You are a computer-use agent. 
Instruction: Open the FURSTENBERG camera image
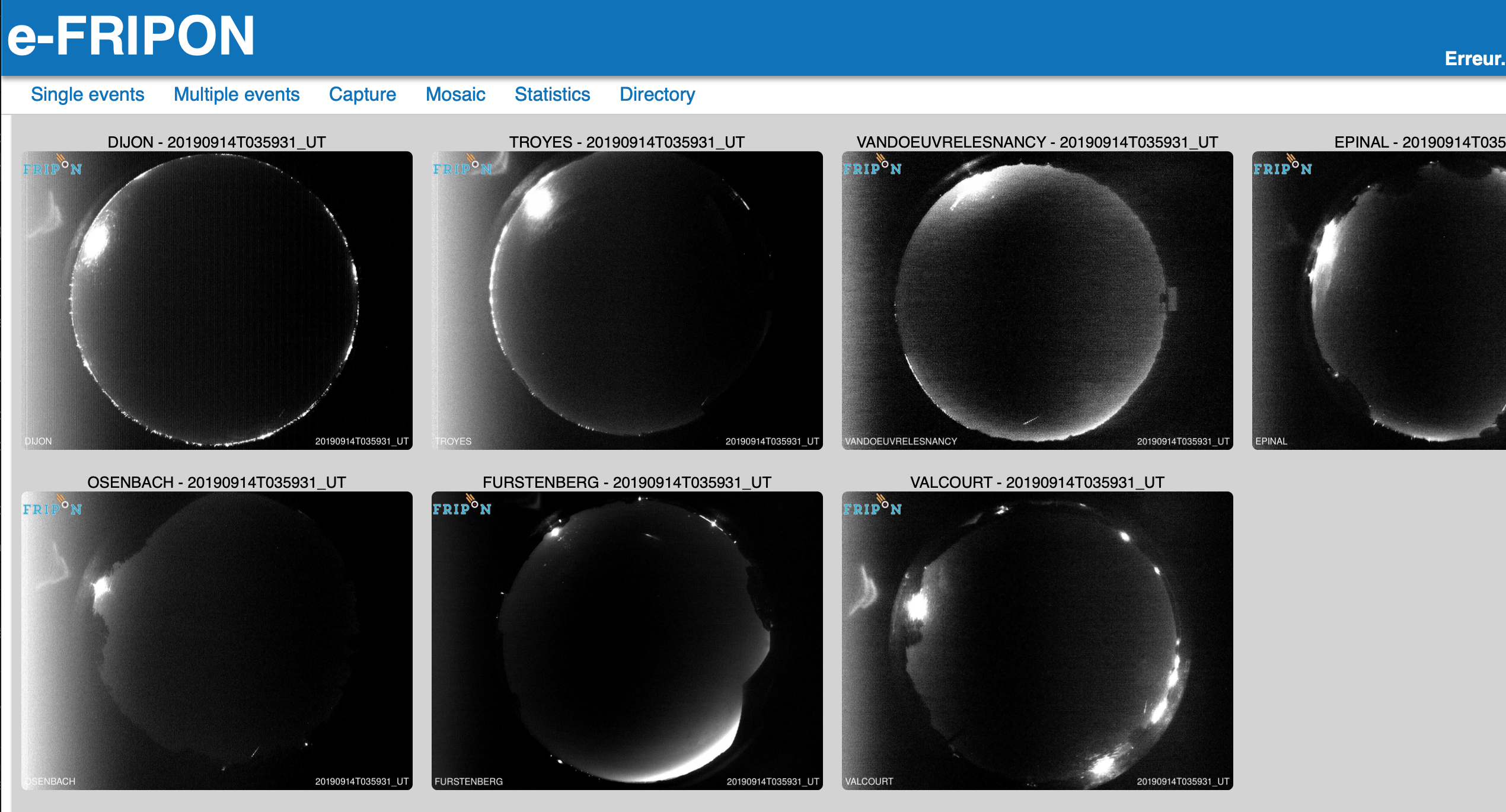pyautogui.click(x=627, y=641)
